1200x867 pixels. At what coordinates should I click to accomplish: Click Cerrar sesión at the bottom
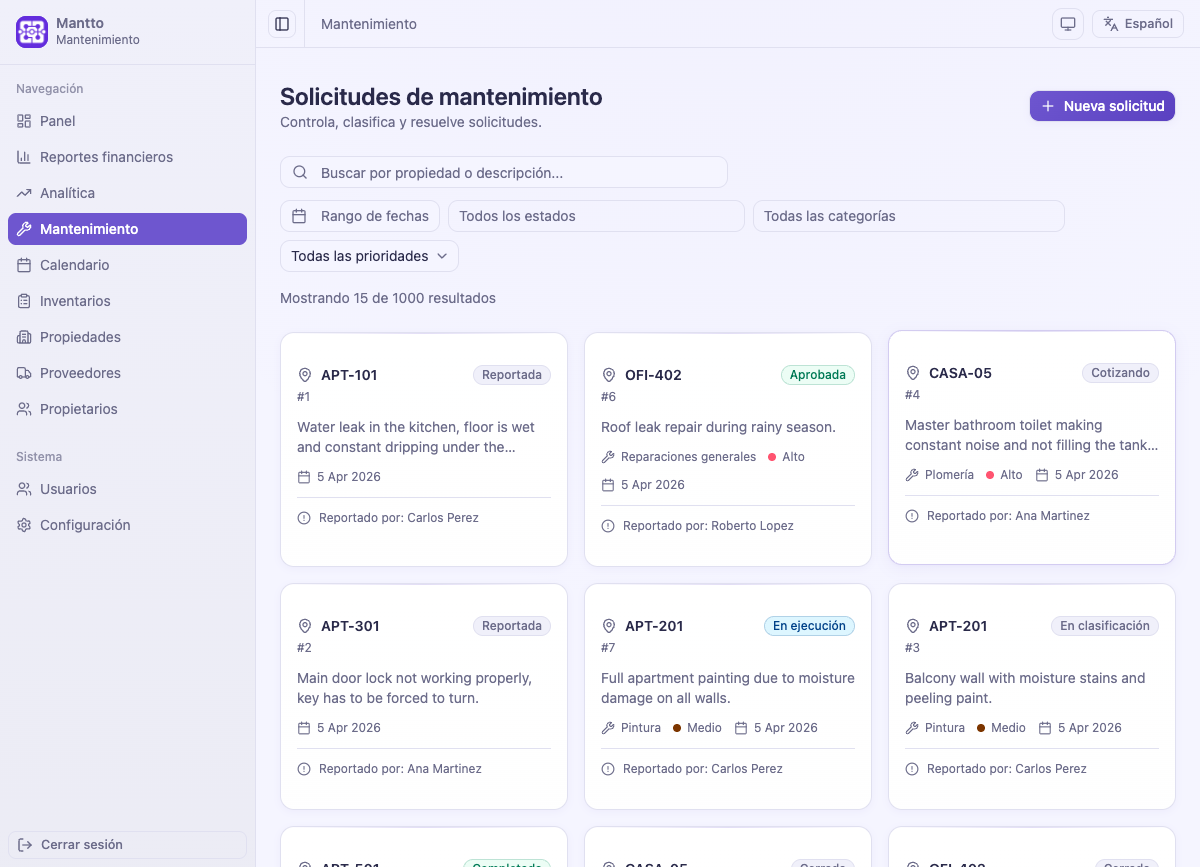coord(127,844)
